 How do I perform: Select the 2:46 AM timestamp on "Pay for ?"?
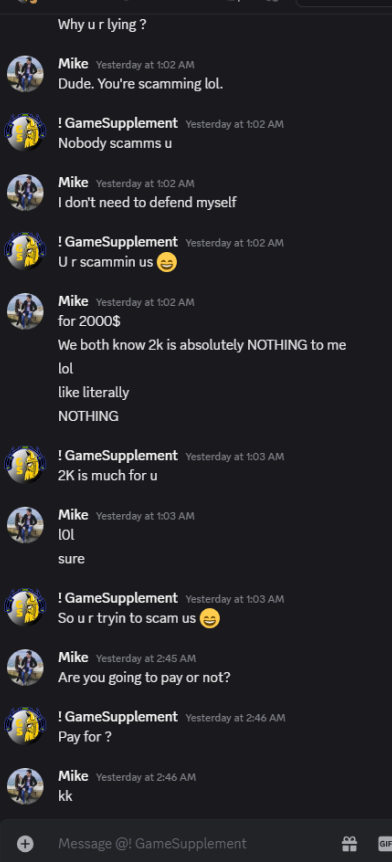[x=235, y=718]
